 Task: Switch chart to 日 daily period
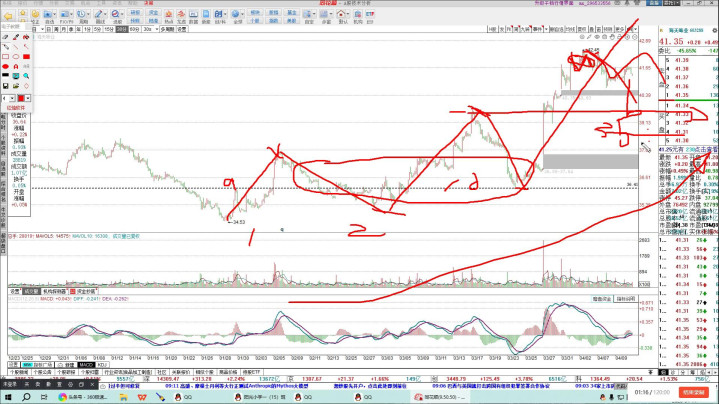click(49, 29)
